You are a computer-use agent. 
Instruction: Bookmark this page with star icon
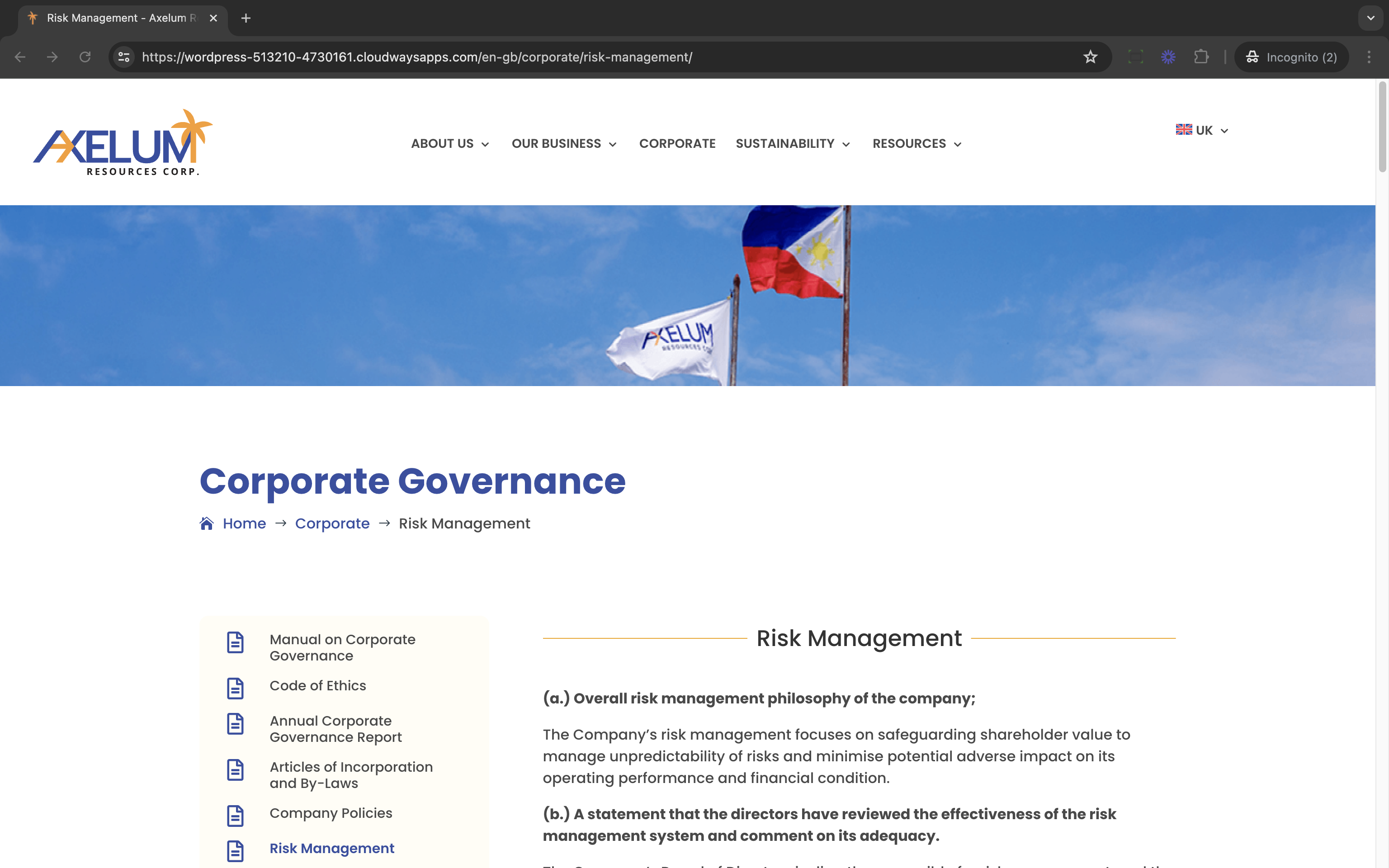tap(1090, 57)
